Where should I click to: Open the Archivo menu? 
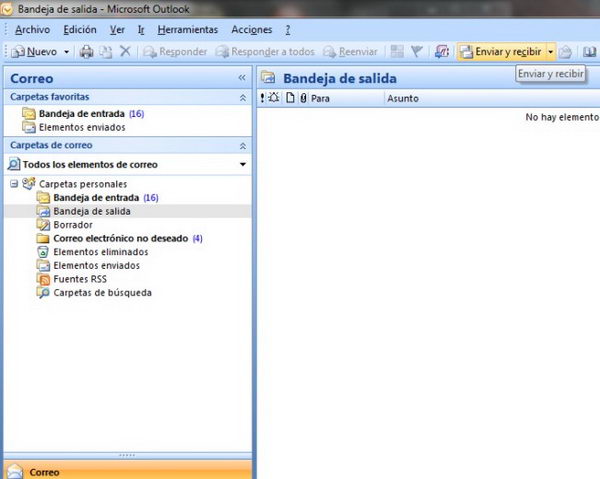pyautogui.click(x=32, y=30)
